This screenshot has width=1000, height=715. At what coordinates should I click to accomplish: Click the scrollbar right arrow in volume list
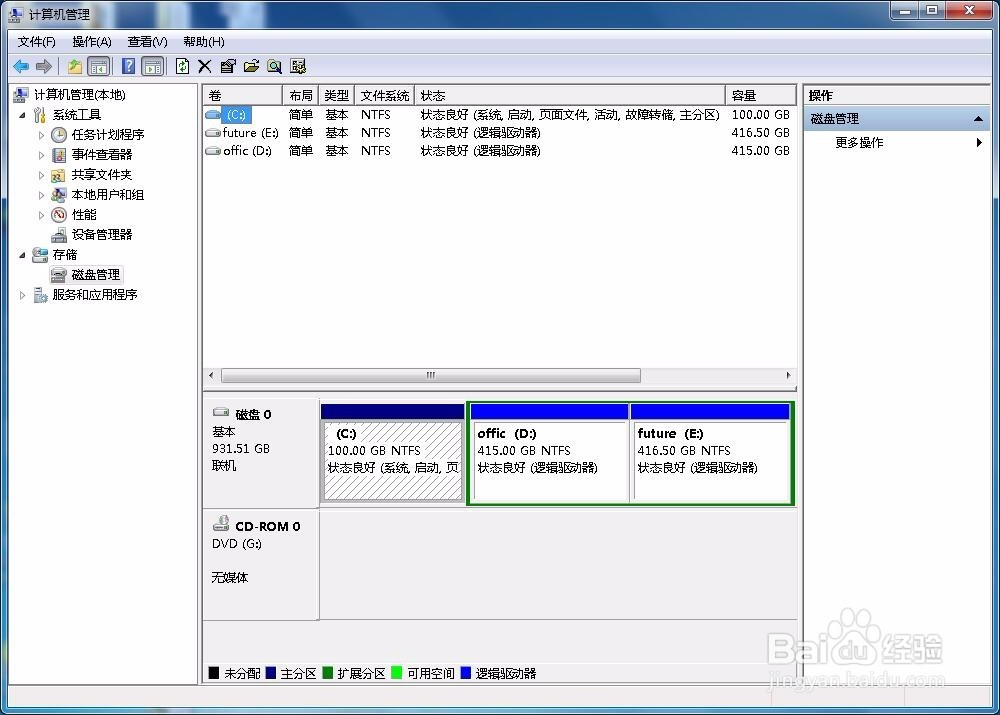[x=788, y=375]
